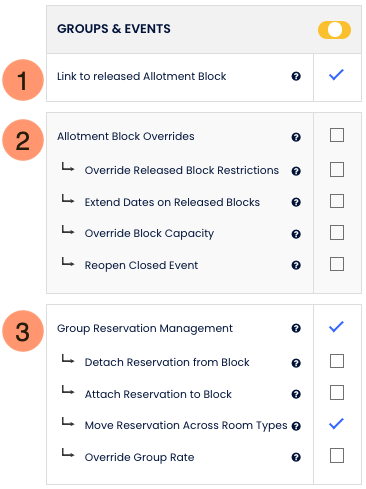Screen dimensions: 366x489
Task: Open help icon for Extend Dates on Released Blocks
Action: pyautogui.click(x=296, y=202)
